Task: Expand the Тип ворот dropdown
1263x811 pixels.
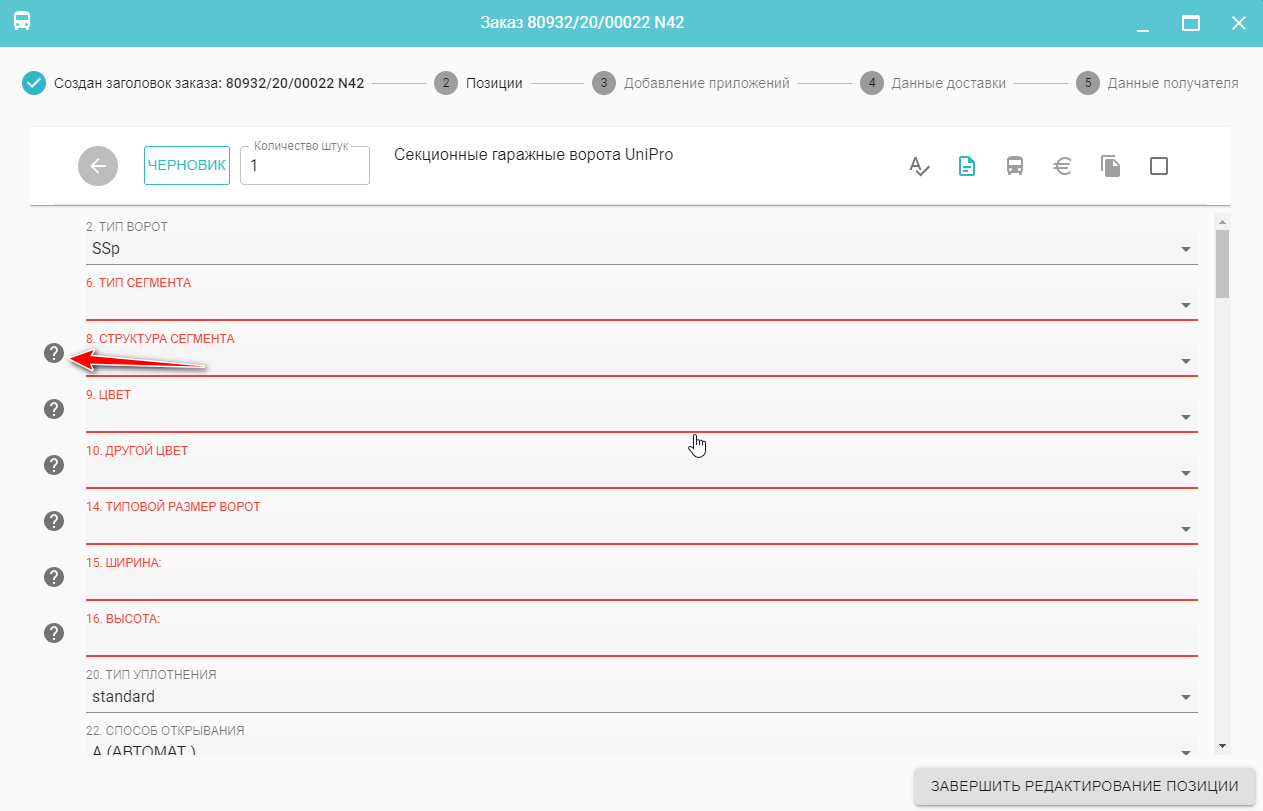Action: click(x=1185, y=249)
